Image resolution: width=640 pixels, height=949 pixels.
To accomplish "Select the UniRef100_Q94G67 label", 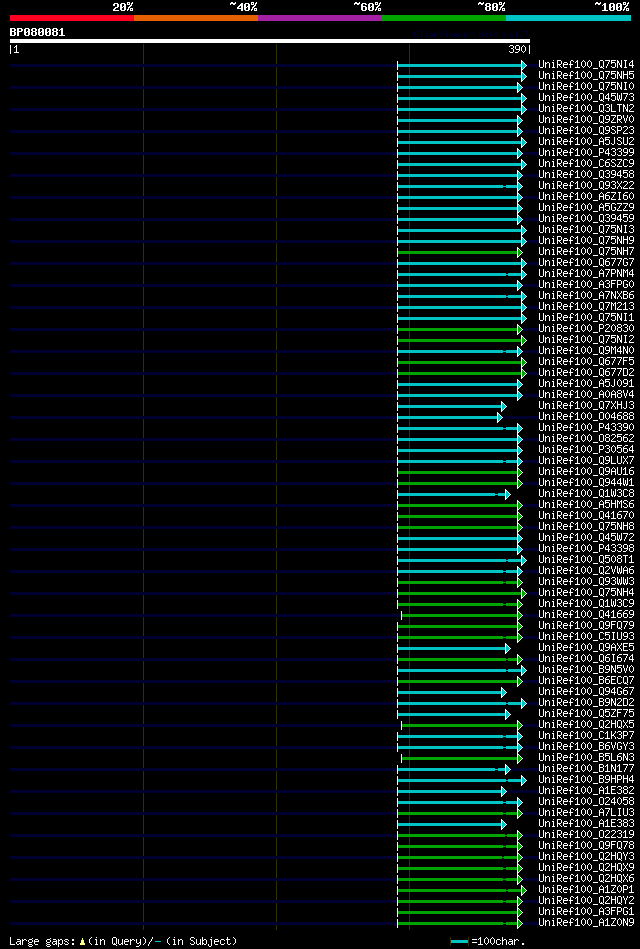I will tap(586, 692).
